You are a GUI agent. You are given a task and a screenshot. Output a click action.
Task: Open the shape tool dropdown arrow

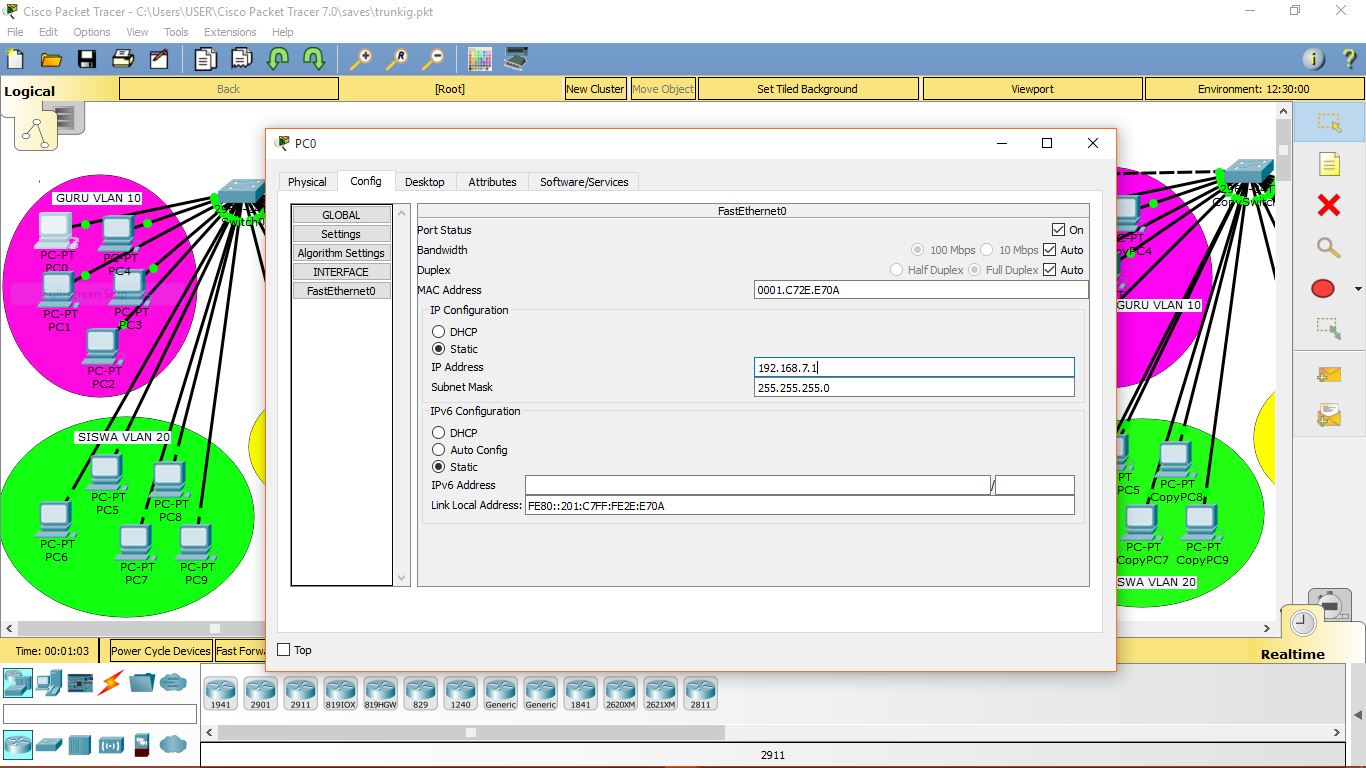tap(1358, 288)
